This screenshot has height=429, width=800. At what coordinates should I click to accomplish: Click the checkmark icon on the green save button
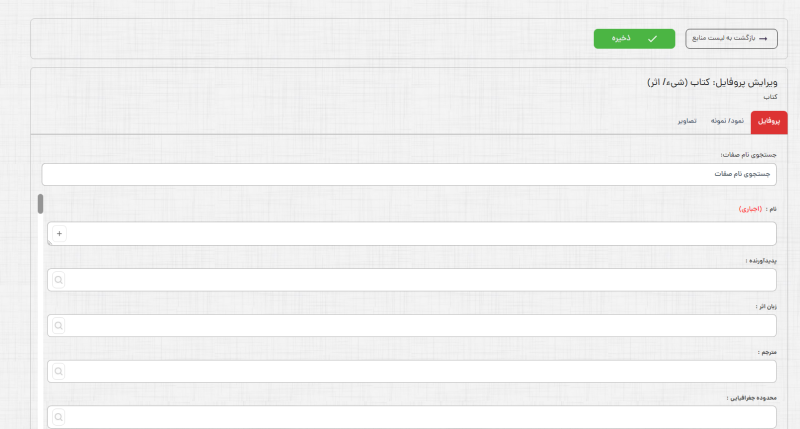coord(652,38)
